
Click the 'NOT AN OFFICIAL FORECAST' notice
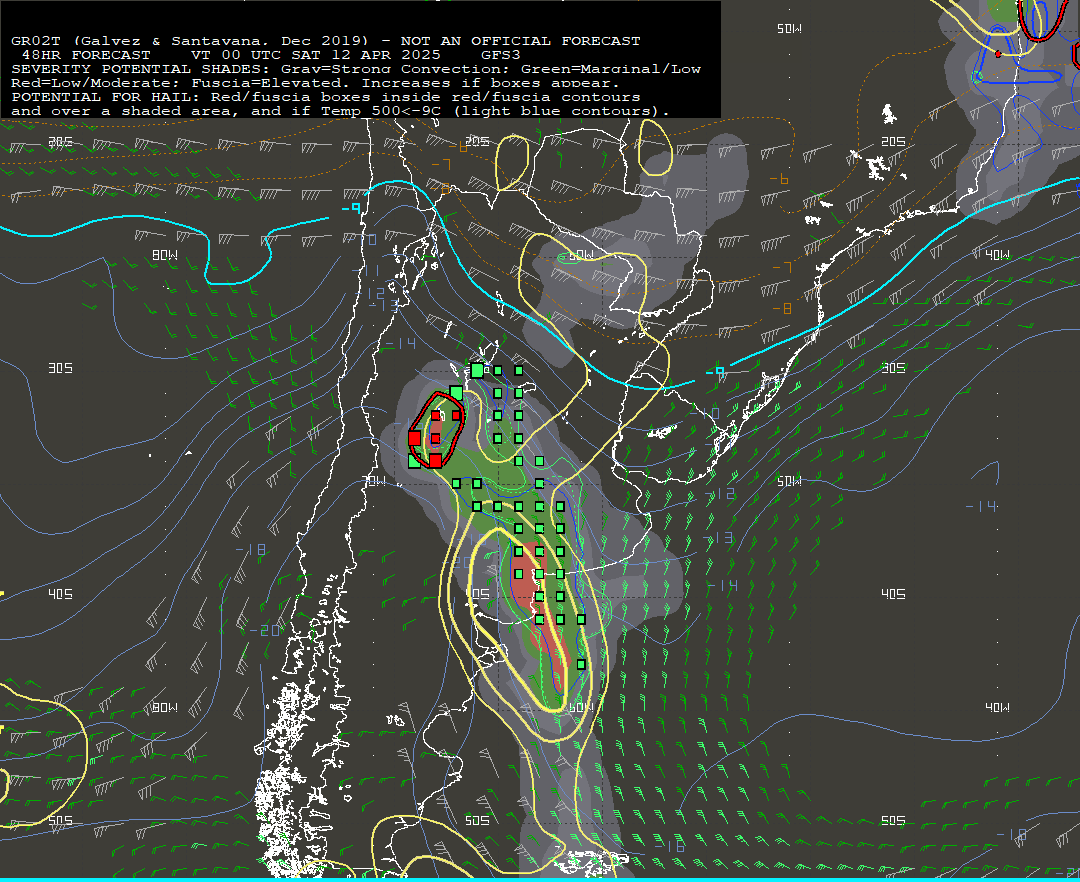point(520,41)
